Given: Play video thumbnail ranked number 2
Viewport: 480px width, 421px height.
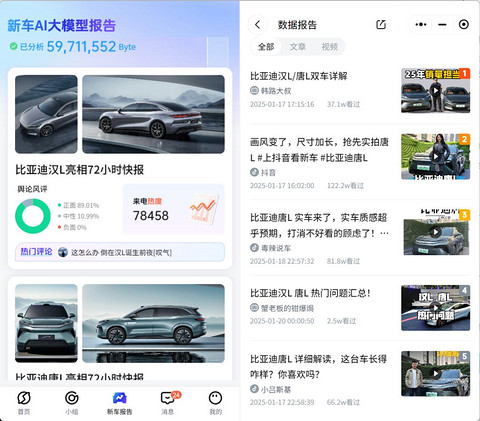Looking at the screenshot, I should click(435, 157).
